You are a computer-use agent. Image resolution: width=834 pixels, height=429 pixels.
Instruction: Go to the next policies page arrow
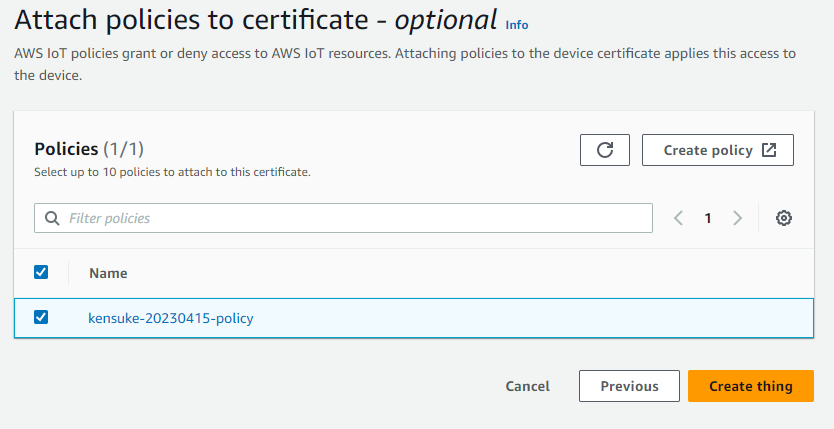click(738, 218)
